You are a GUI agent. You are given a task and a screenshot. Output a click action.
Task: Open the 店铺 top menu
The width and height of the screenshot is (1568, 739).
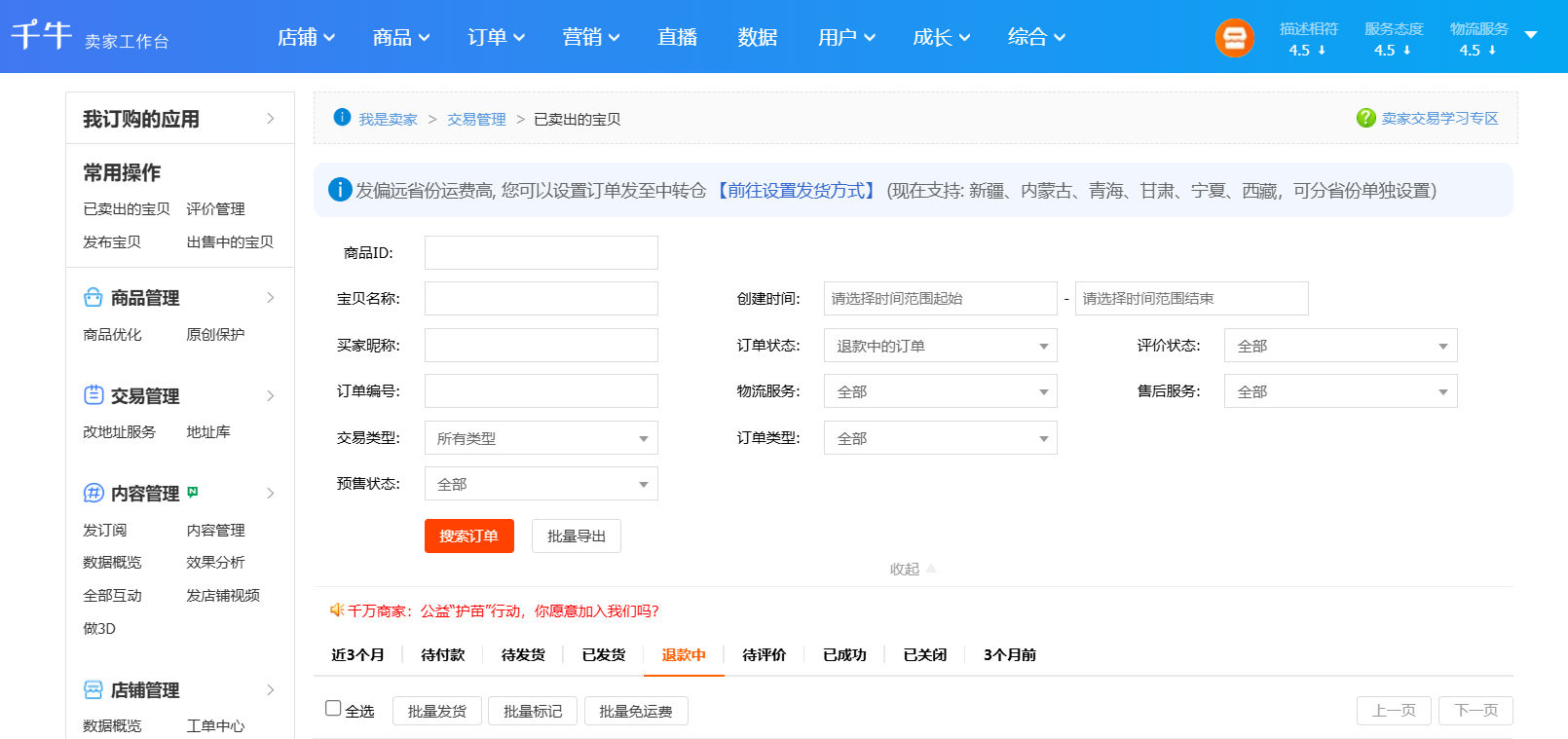point(306,37)
